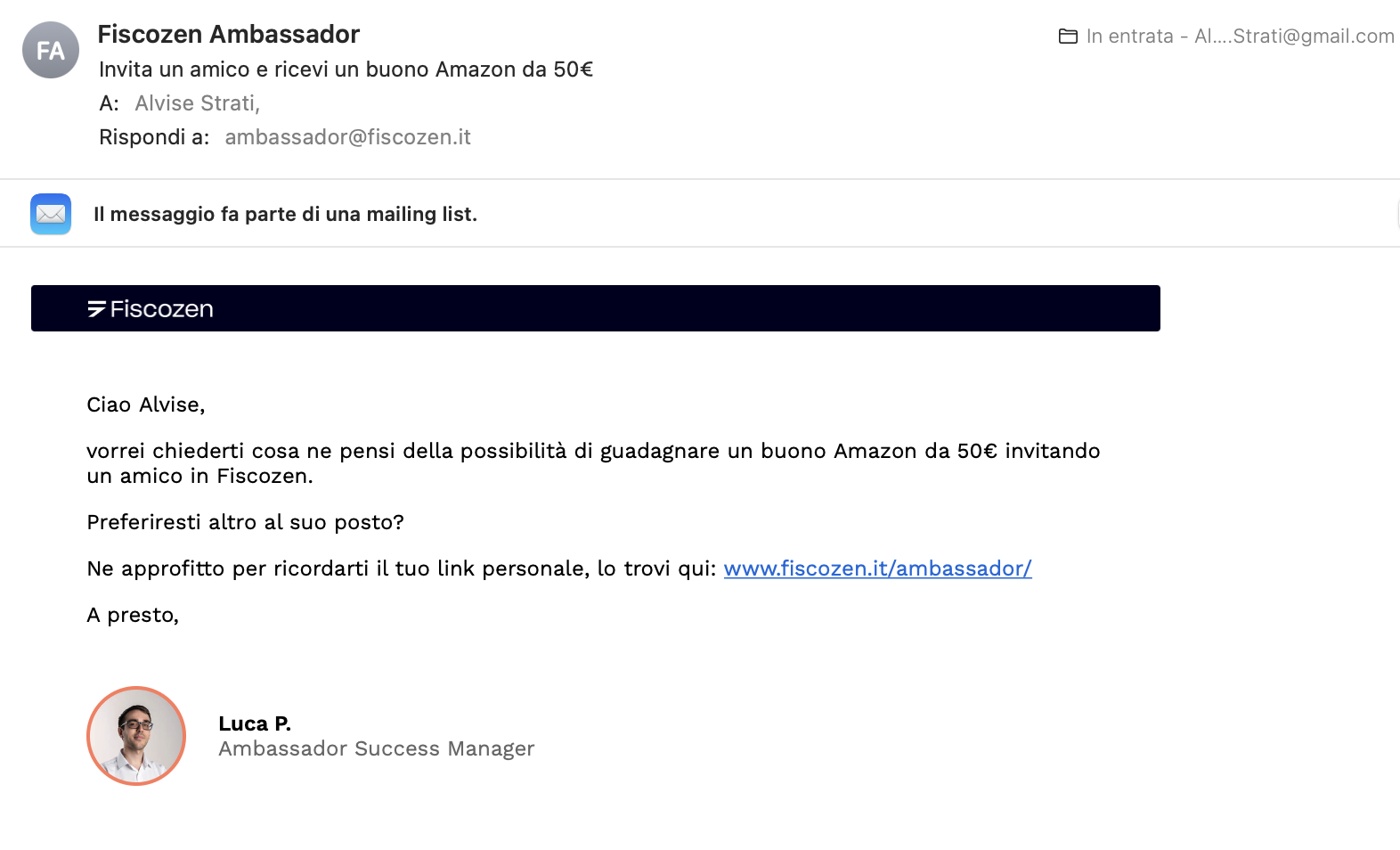Screen dimensions: 1400x850
Task: Click the mailing list notice text
Action: (285, 214)
